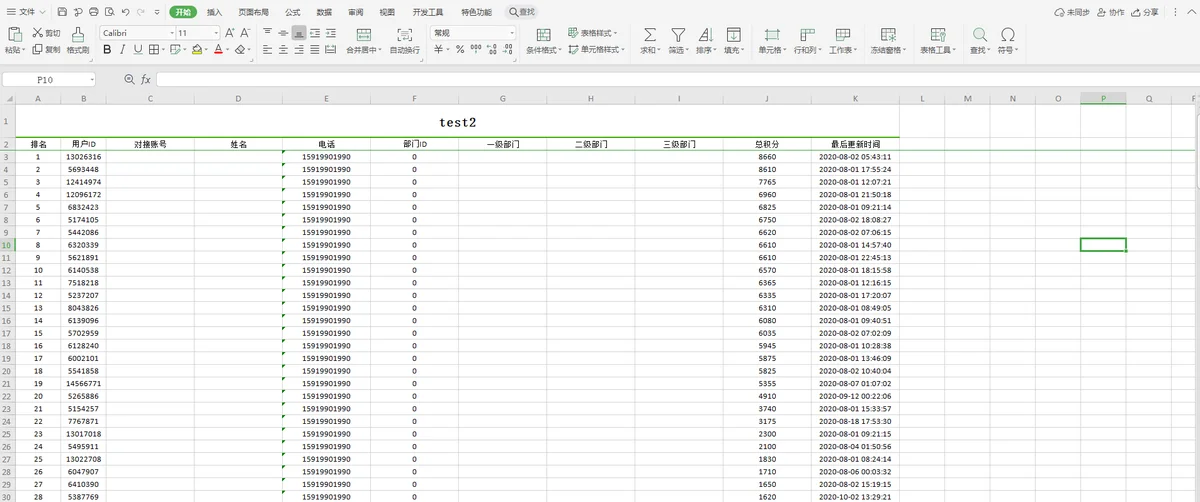Toggle left horizontal alignment button
1200x502 pixels.
coord(268,49)
